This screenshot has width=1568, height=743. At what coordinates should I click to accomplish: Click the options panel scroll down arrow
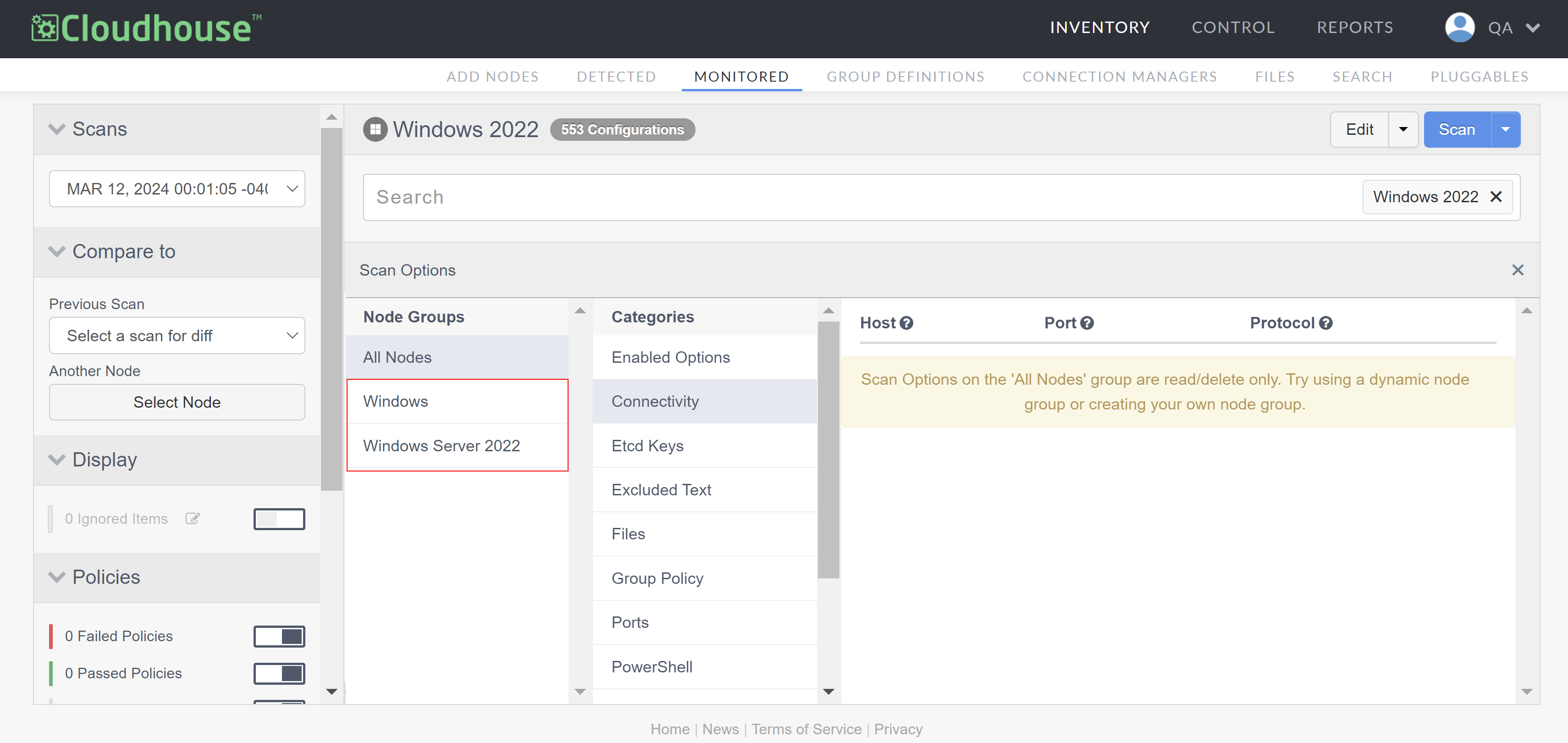pyautogui.click(x=1527, y=691)
